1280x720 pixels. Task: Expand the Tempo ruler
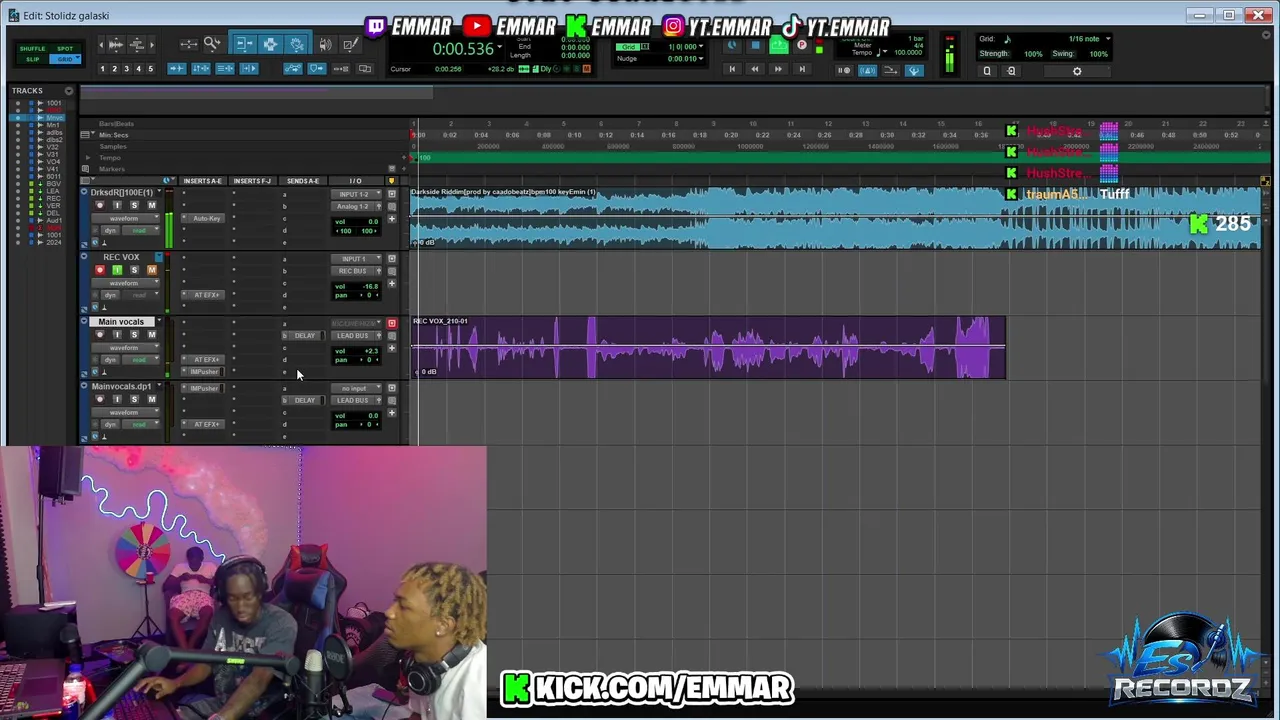pyautogui.click(x=87, y=158)
